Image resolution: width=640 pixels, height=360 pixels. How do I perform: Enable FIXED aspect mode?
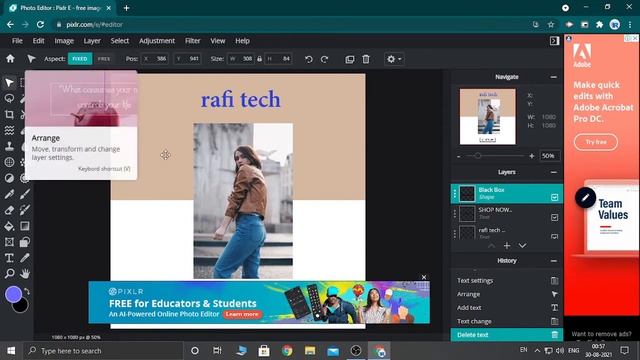(80, 59)
